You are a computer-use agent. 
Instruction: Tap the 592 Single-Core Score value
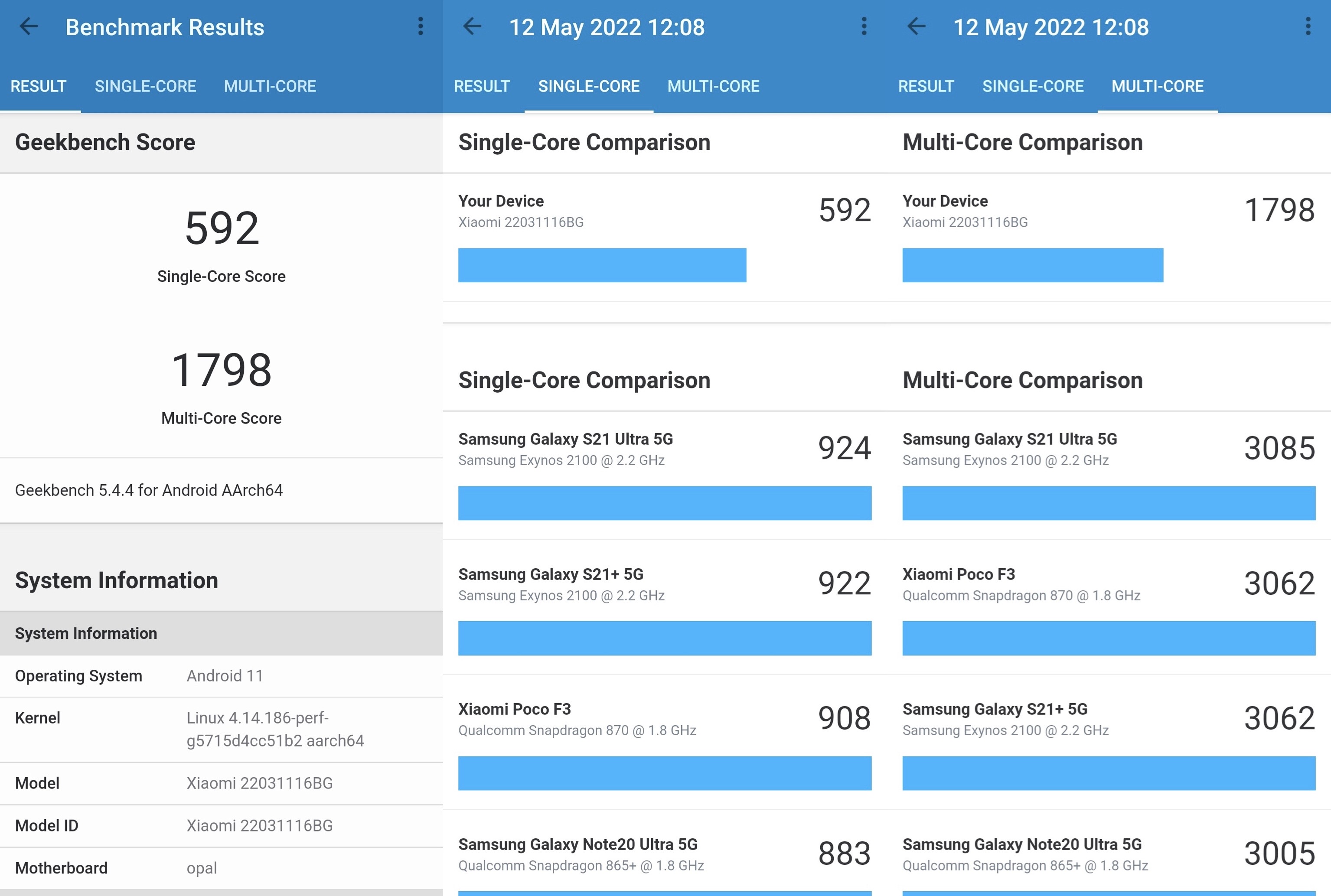pos(222,228)
